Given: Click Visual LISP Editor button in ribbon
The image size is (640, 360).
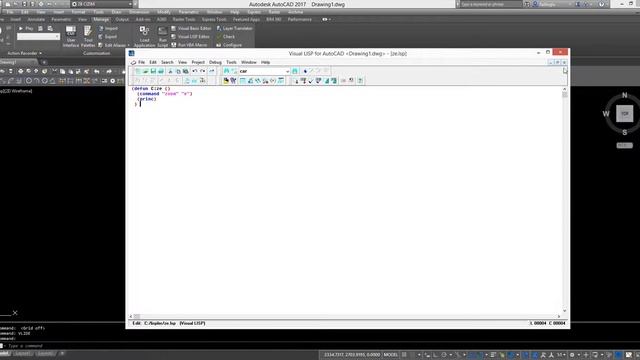Looking at the screenshot, I should click(190, 37).
